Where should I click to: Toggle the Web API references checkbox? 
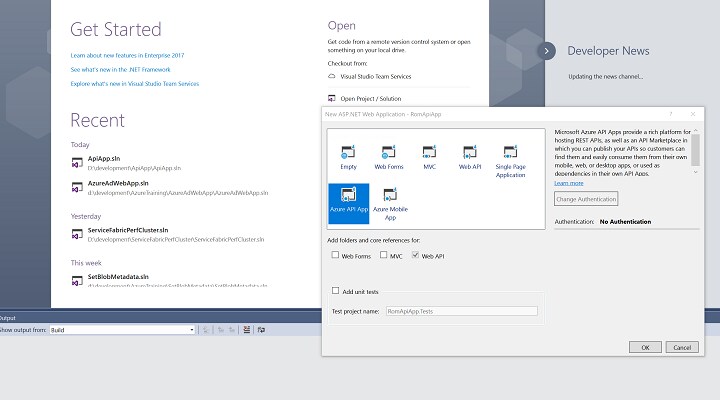pos(415,255)
